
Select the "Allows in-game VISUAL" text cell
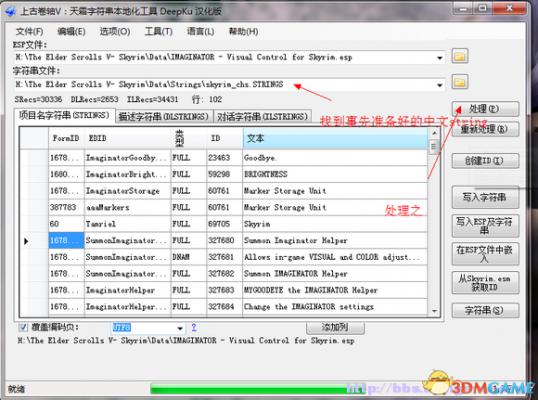(335, 257)
